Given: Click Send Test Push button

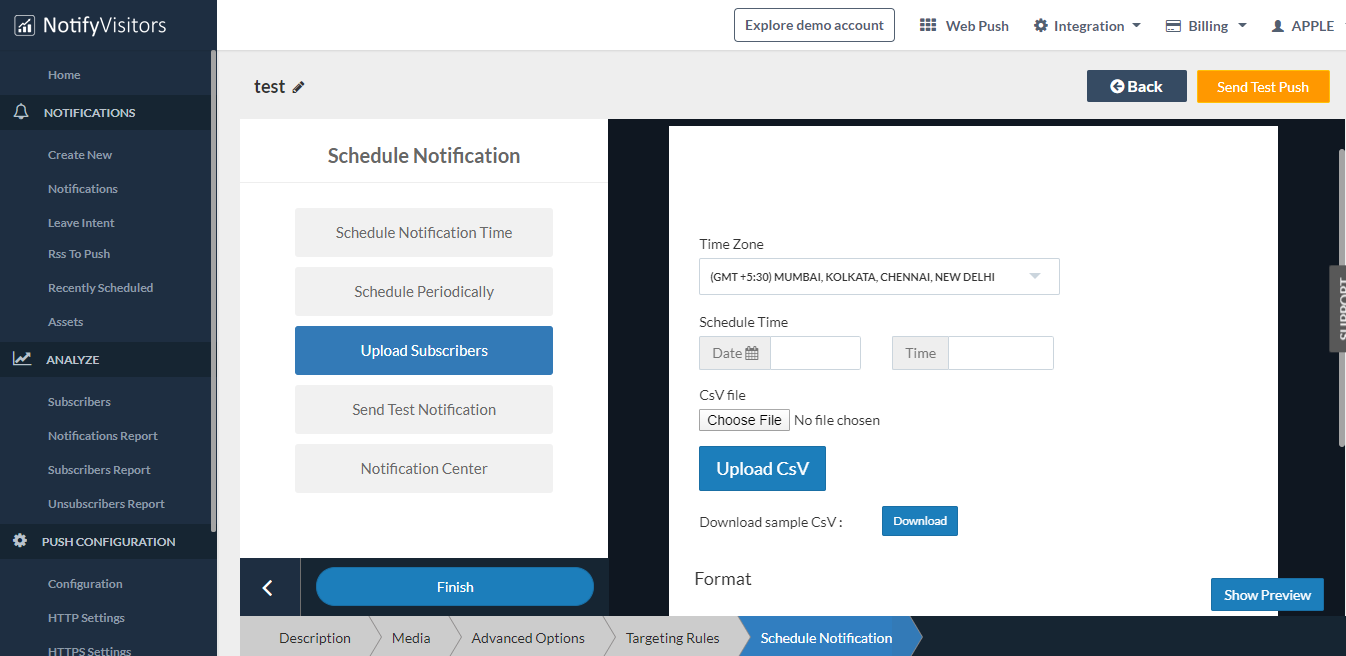Looking at the screenshot, I should point(1263,86).
